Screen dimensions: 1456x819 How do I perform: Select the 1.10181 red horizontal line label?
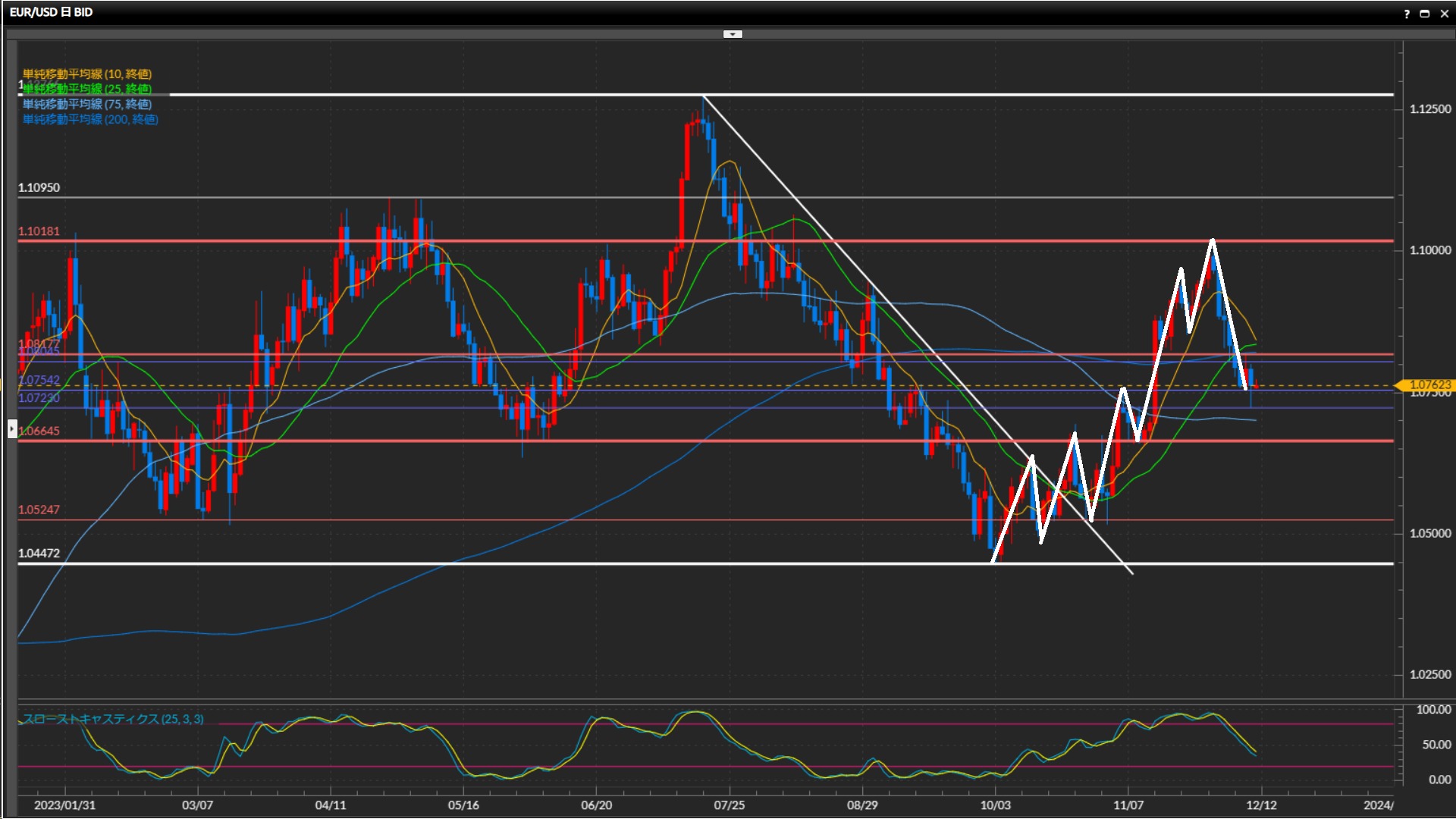click(39, 231)
